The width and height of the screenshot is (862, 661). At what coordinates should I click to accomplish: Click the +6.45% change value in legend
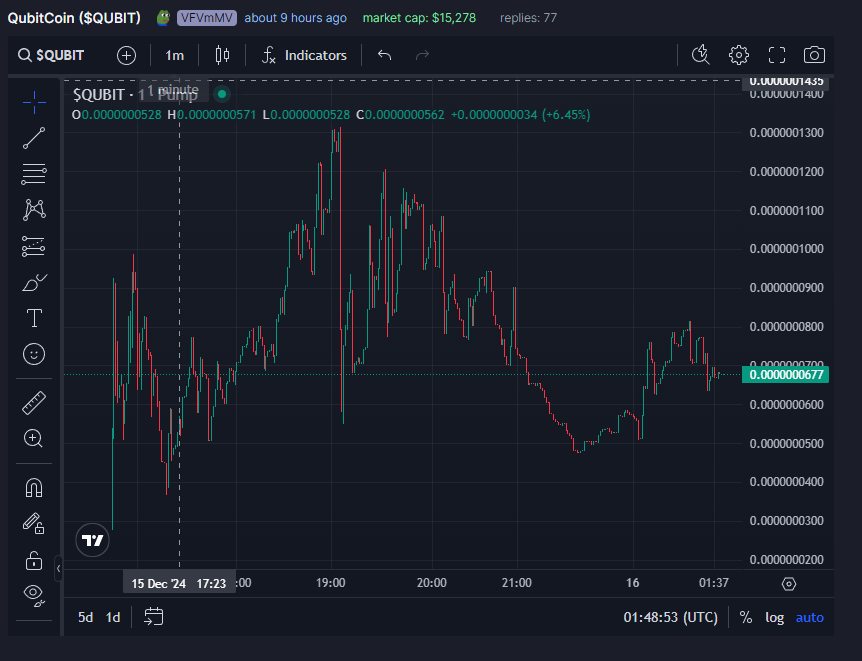566,115
